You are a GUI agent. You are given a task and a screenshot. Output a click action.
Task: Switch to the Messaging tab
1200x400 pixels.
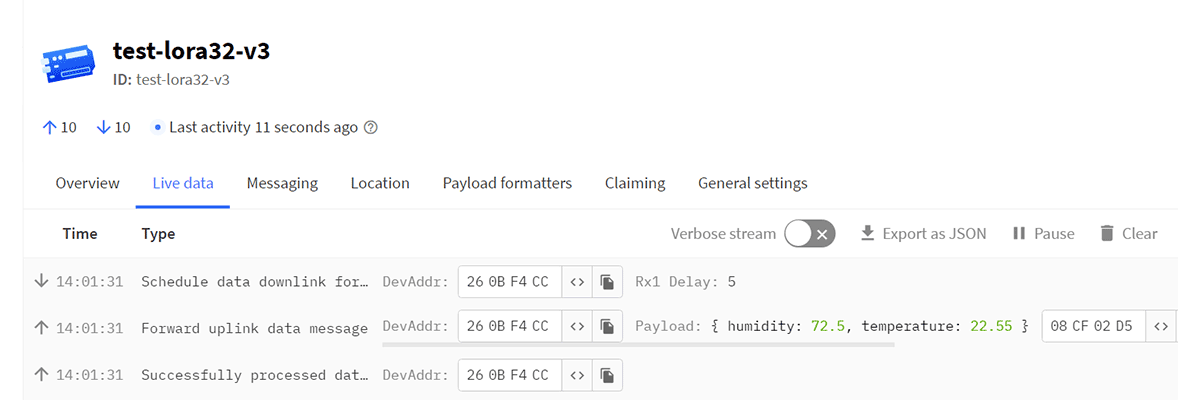(282, 183)
